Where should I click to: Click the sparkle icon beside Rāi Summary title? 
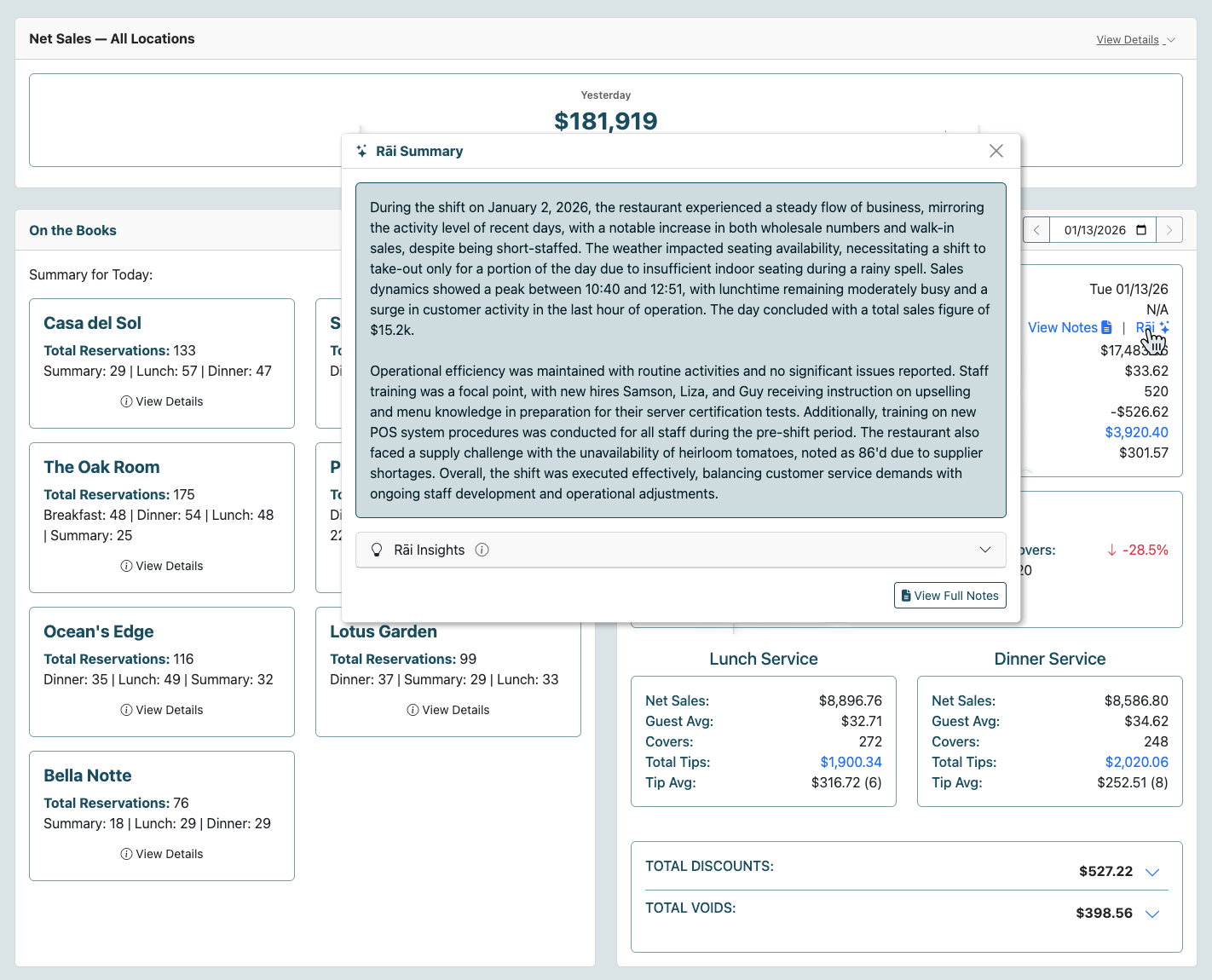[362, 151]
